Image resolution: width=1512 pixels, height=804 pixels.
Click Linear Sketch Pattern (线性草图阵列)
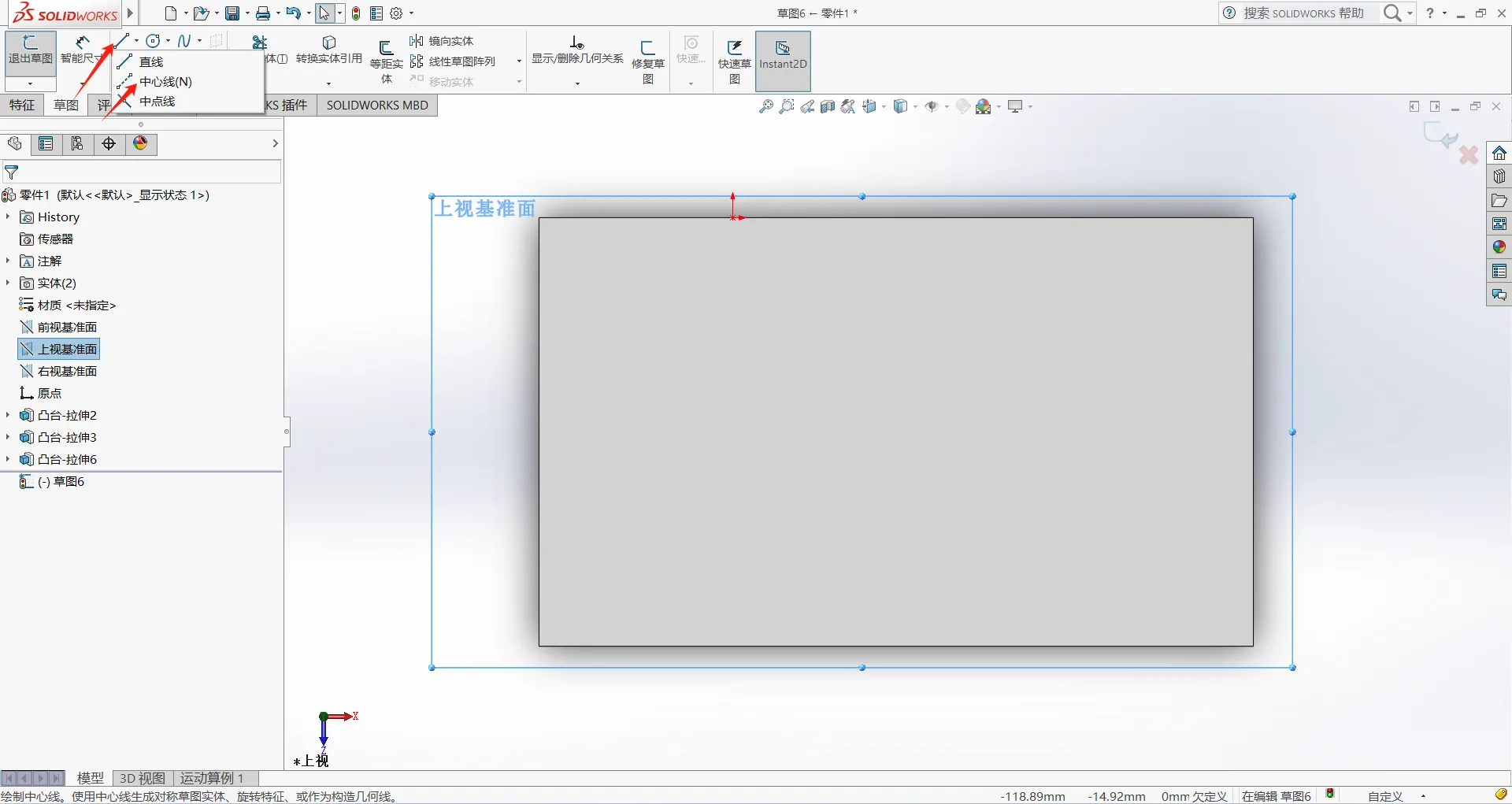[x=453, y=61]
